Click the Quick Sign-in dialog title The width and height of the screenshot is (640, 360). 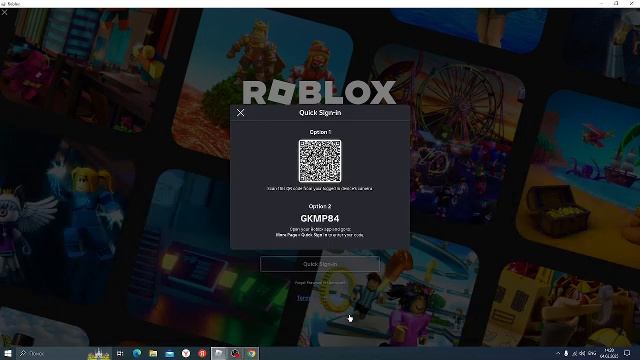320,113
